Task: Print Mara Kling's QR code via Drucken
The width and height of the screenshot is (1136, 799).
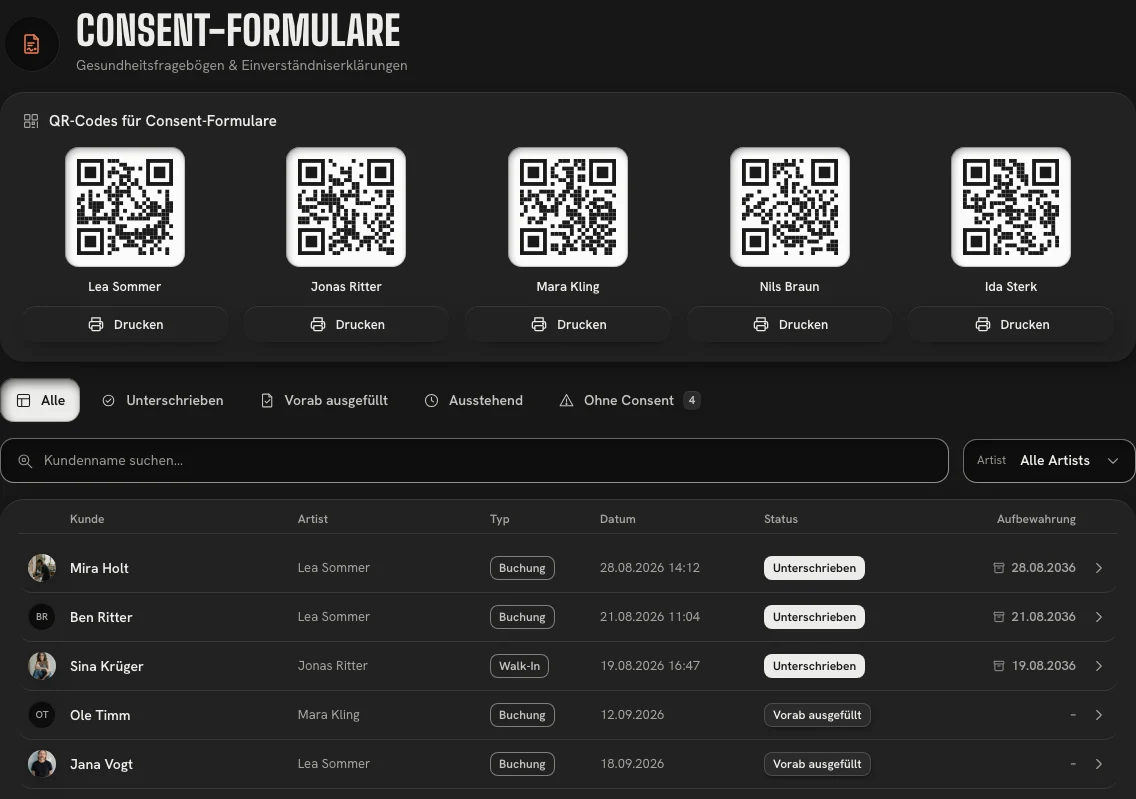Action: 568,325
